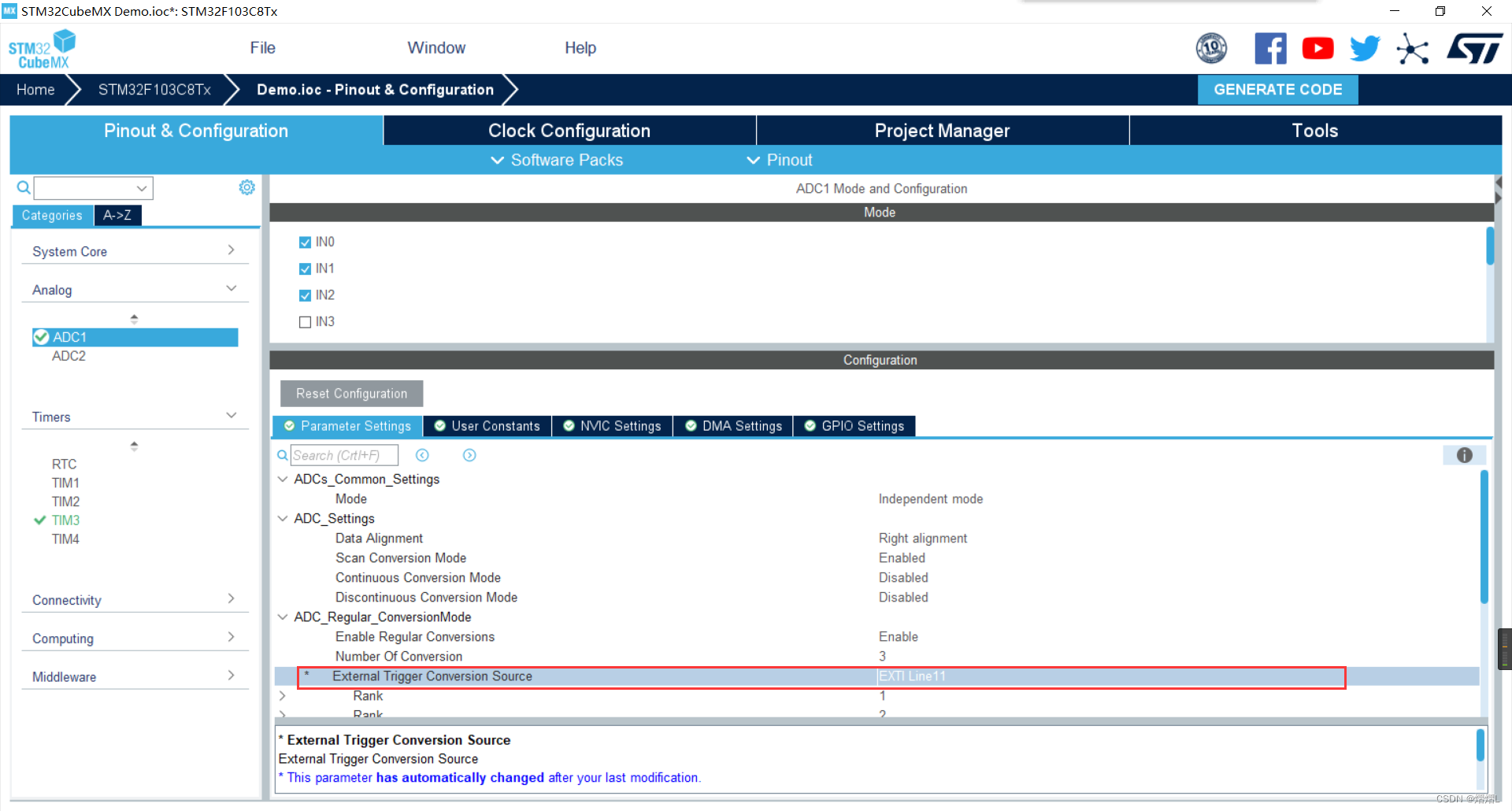Screen dimensions: 1512x811
Task: Go to next search result arrow icon
Action: click(469, 455)
